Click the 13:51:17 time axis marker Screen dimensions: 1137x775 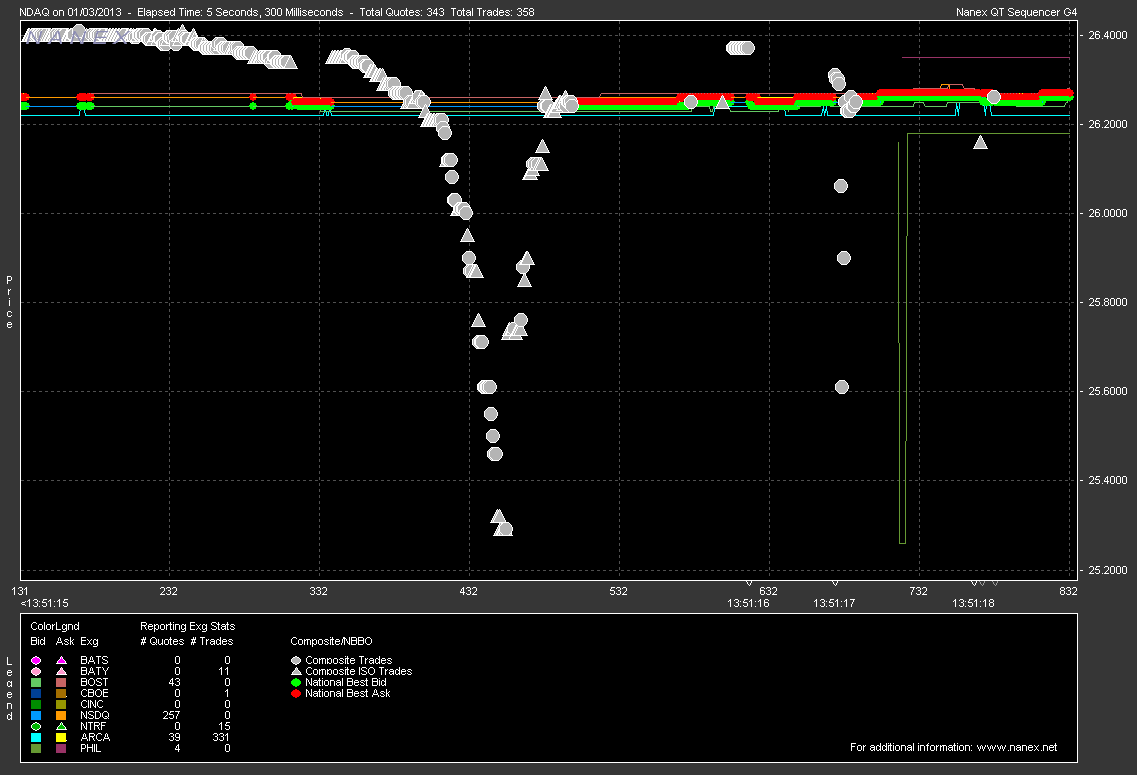[833, 603]
